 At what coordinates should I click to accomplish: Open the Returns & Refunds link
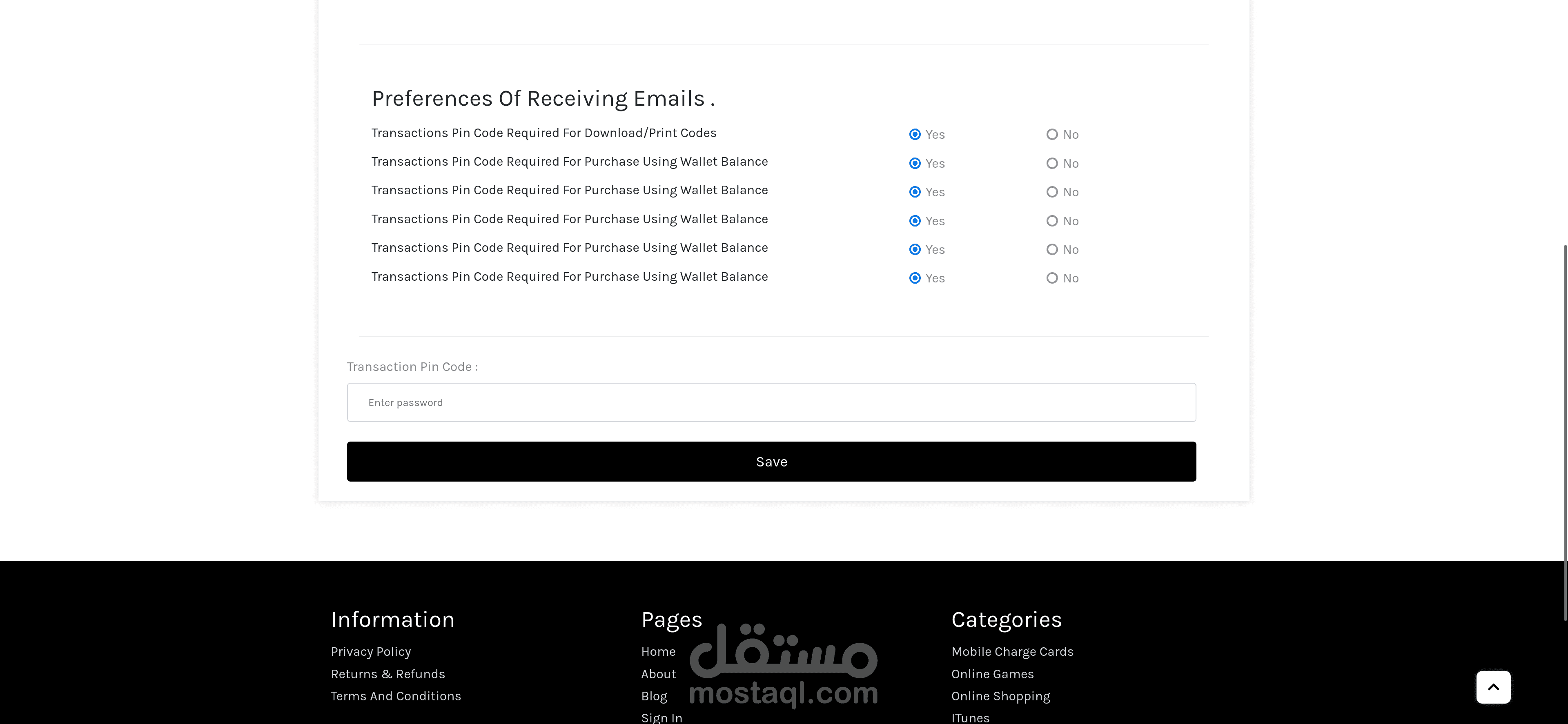(388, 674)
